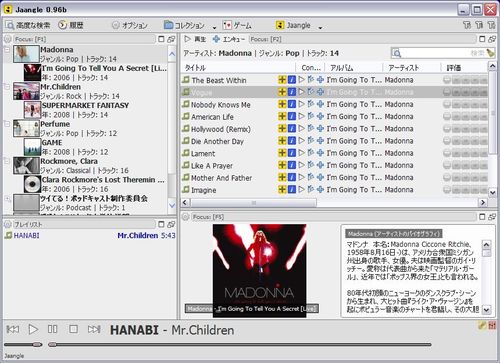The height and width of the screenshot is (363, 500).
Task: Collapse the Mr.Children artist node
Action: 7,87
